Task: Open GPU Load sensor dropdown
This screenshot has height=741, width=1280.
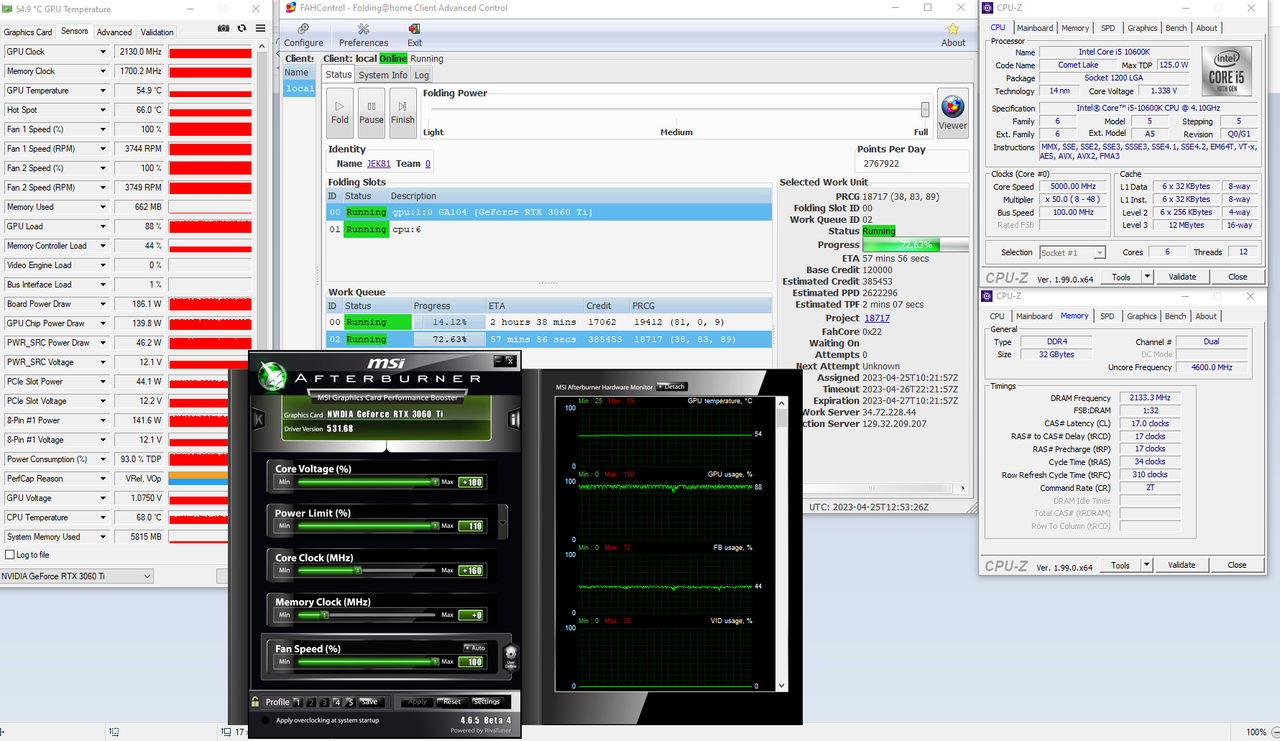Action: click(x=102, y=226)
